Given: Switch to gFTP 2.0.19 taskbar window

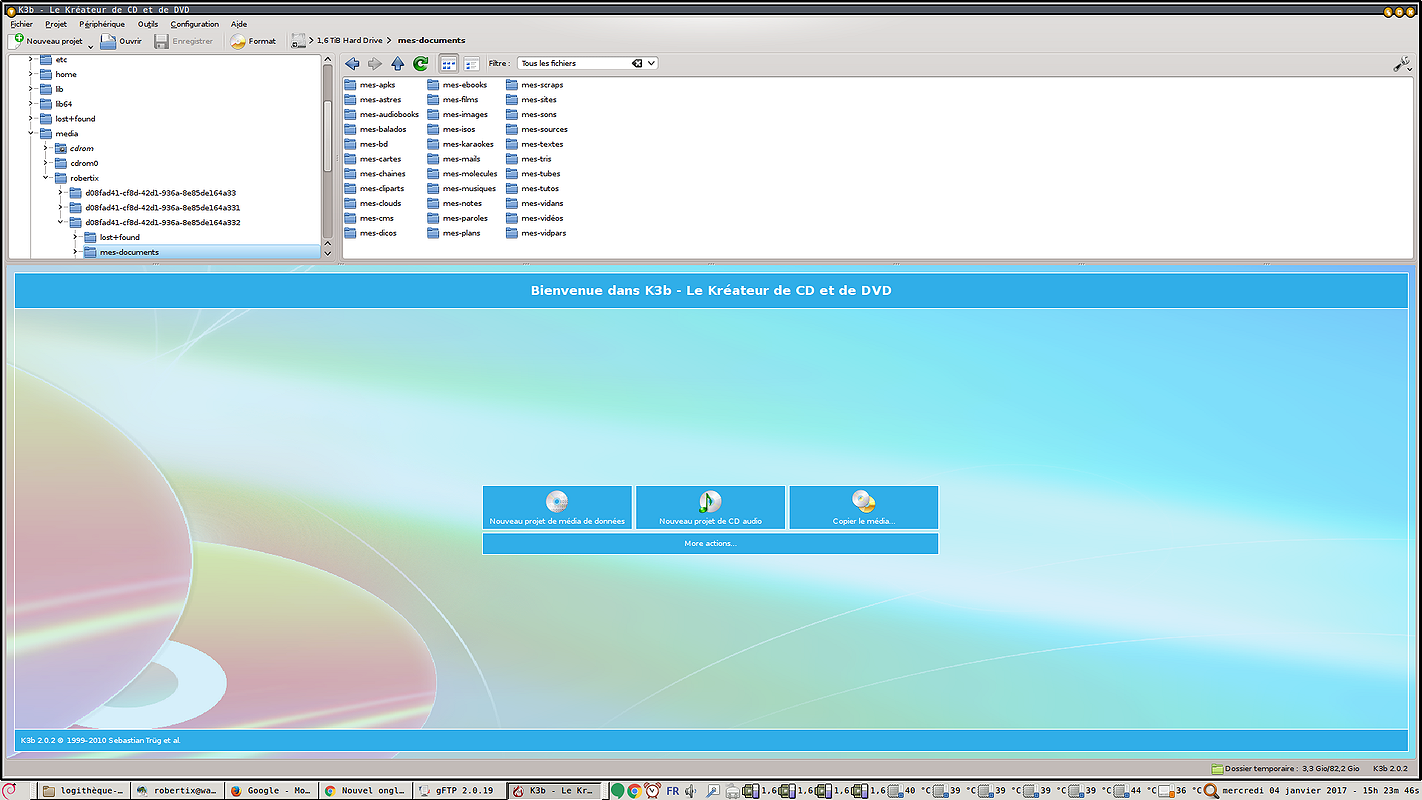Looking at the screenshot, I should pos(460,790).
